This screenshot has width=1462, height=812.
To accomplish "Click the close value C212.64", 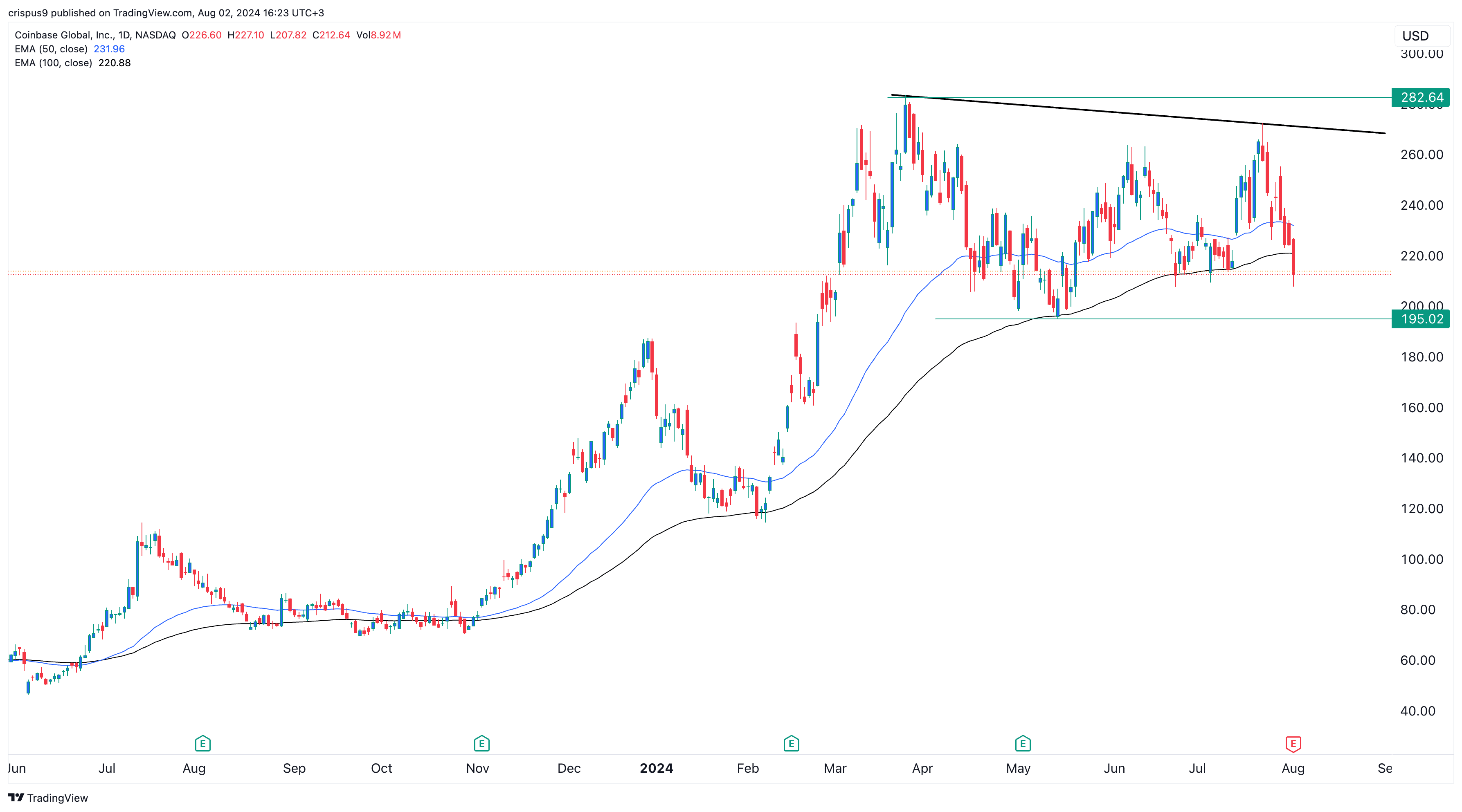I will (x=331, y=35).
